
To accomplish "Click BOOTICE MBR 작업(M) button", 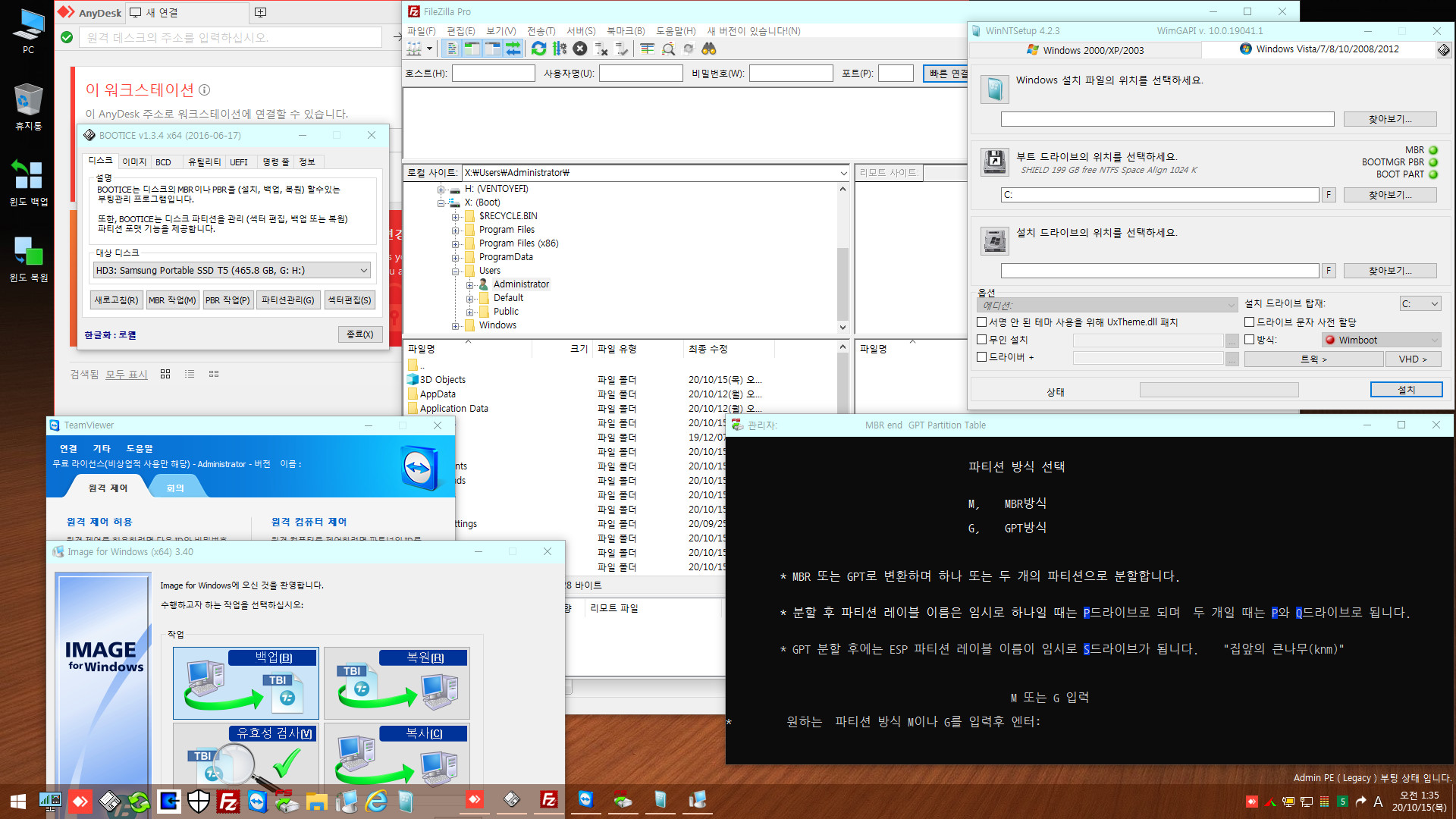I will click(172, 300).
